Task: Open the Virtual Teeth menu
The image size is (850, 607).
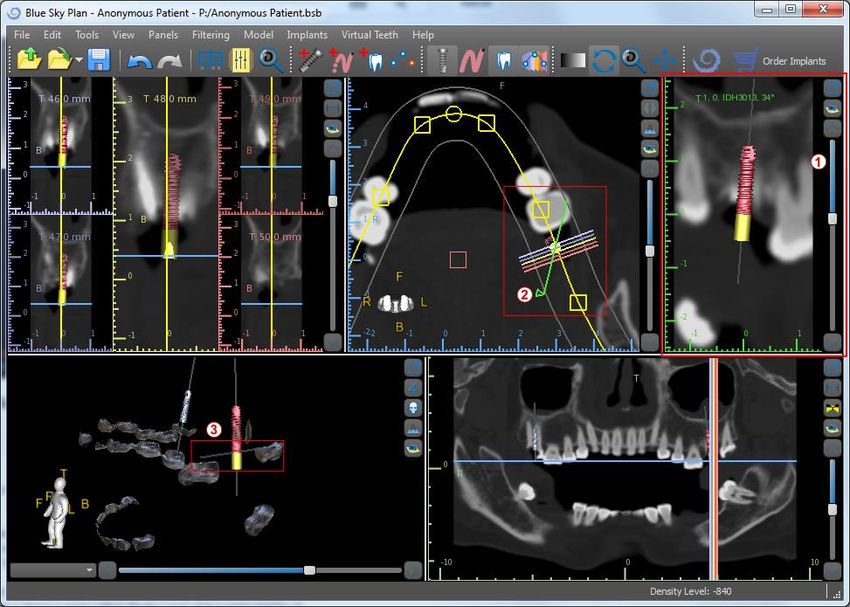Action: 369,35
